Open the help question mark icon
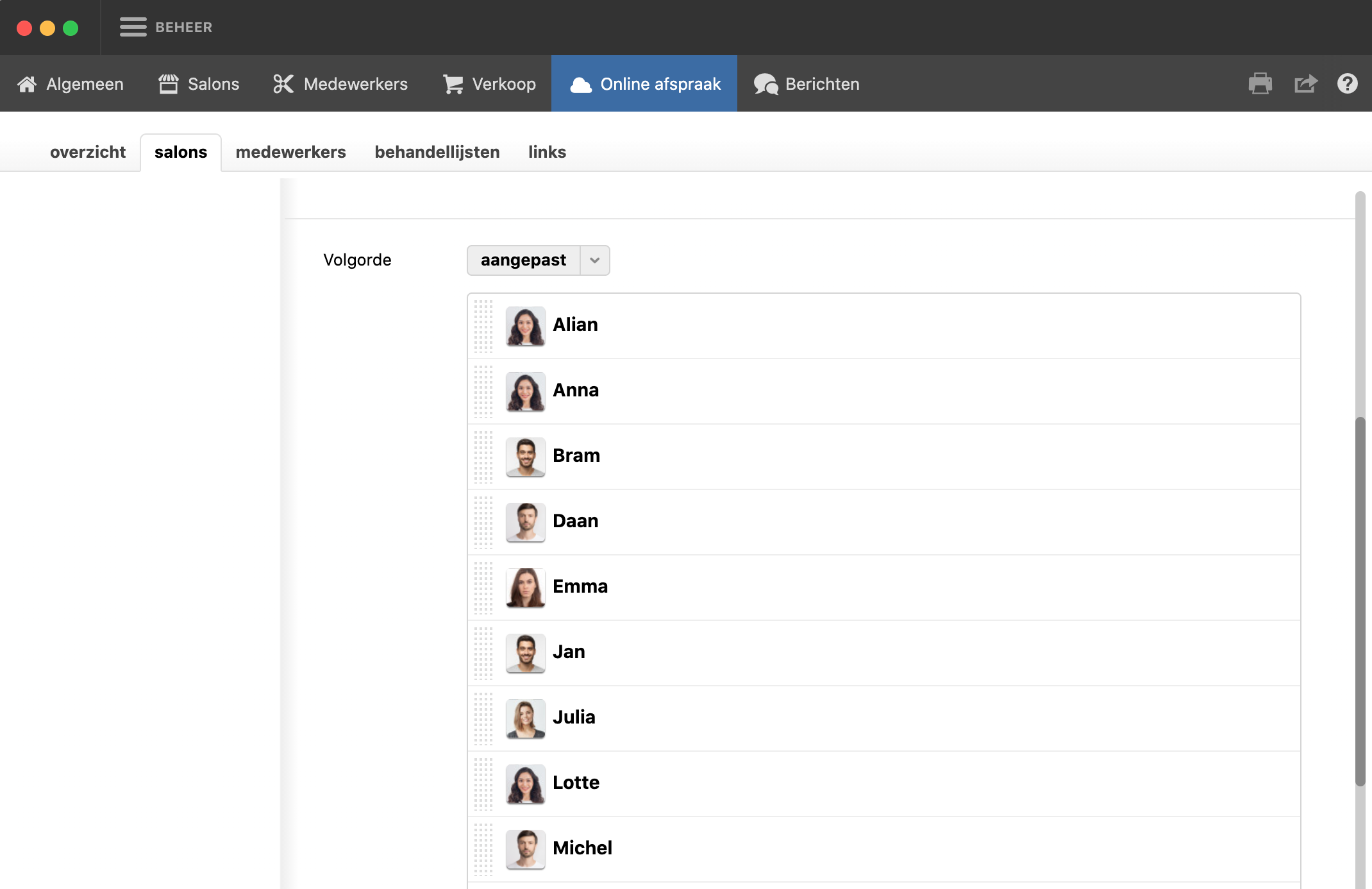Screen dimensions: 1372x889 [x=1347, y=84]
